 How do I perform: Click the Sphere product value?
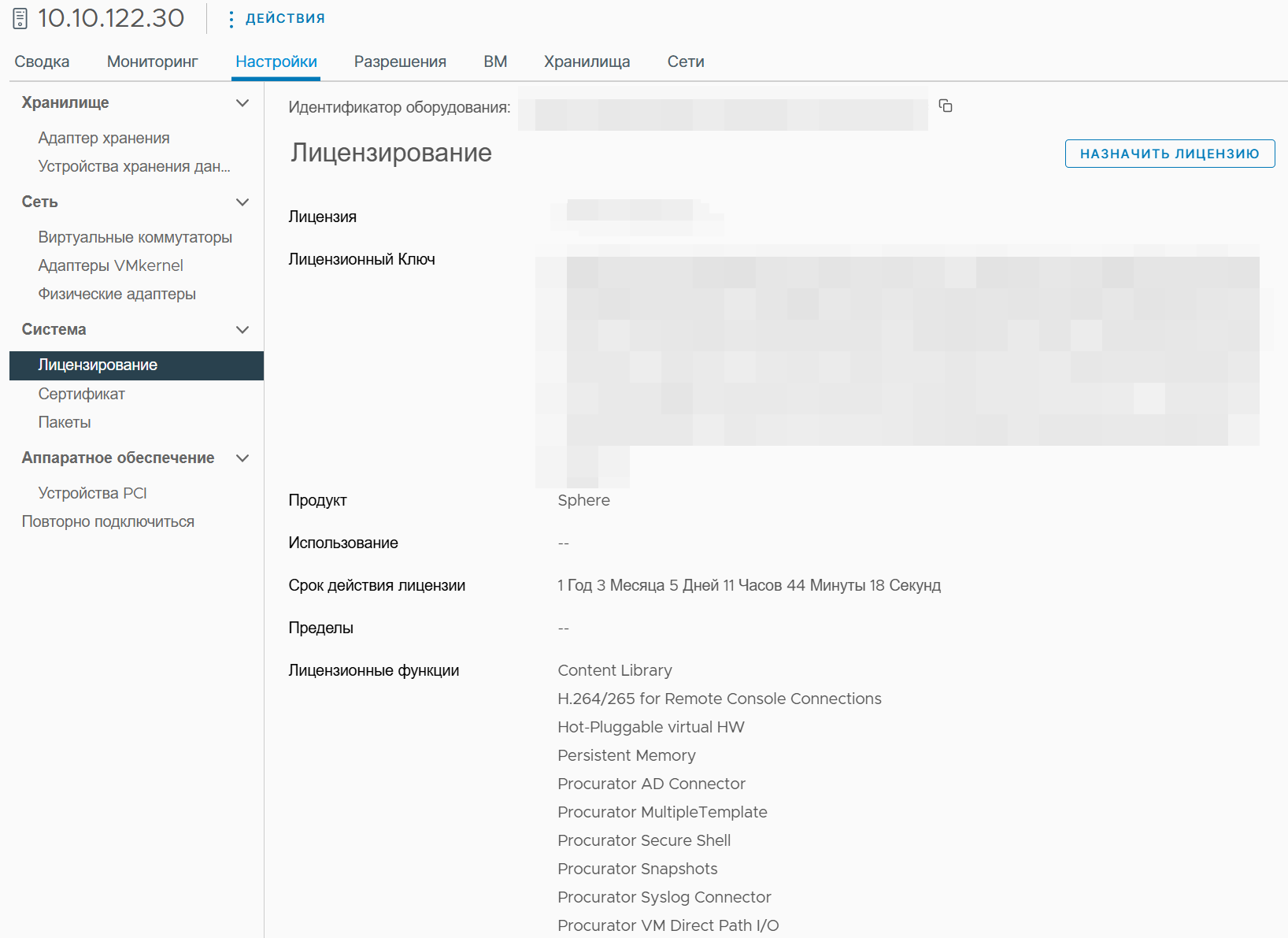[584, 500]
